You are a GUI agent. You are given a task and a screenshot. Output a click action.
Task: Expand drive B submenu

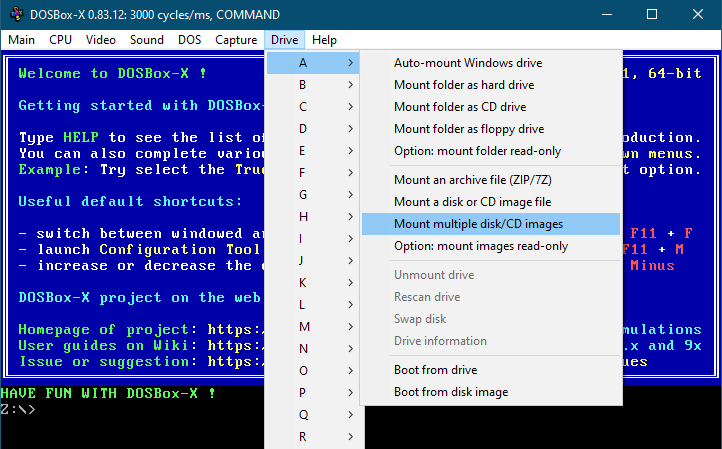point(313,85)
